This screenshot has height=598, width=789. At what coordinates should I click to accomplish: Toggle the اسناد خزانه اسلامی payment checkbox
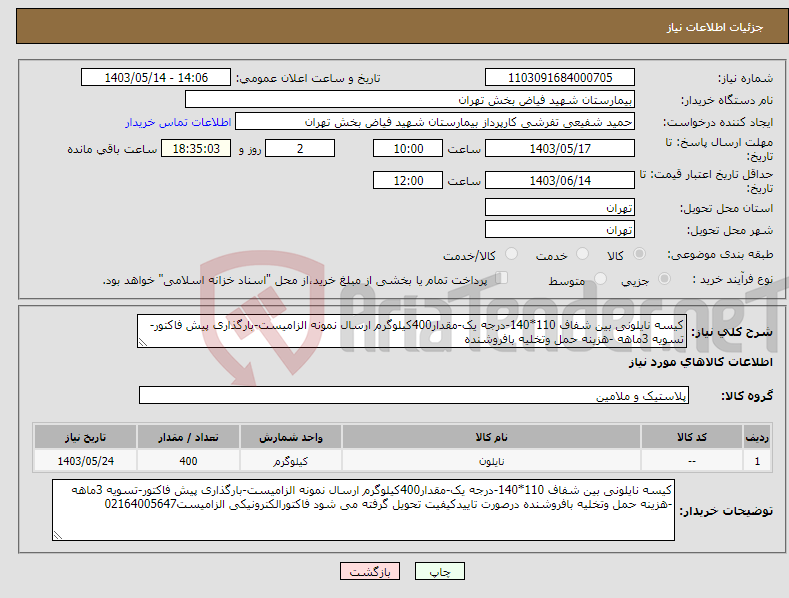pyautogui.click(x=502, y=278)
